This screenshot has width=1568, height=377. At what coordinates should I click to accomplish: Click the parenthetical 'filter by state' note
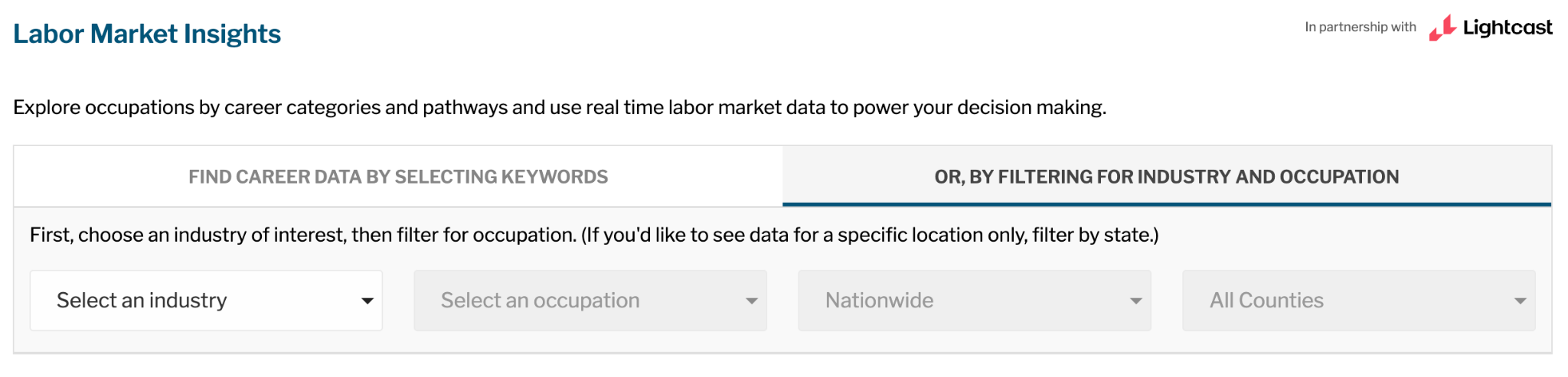[x=870, y=235]
